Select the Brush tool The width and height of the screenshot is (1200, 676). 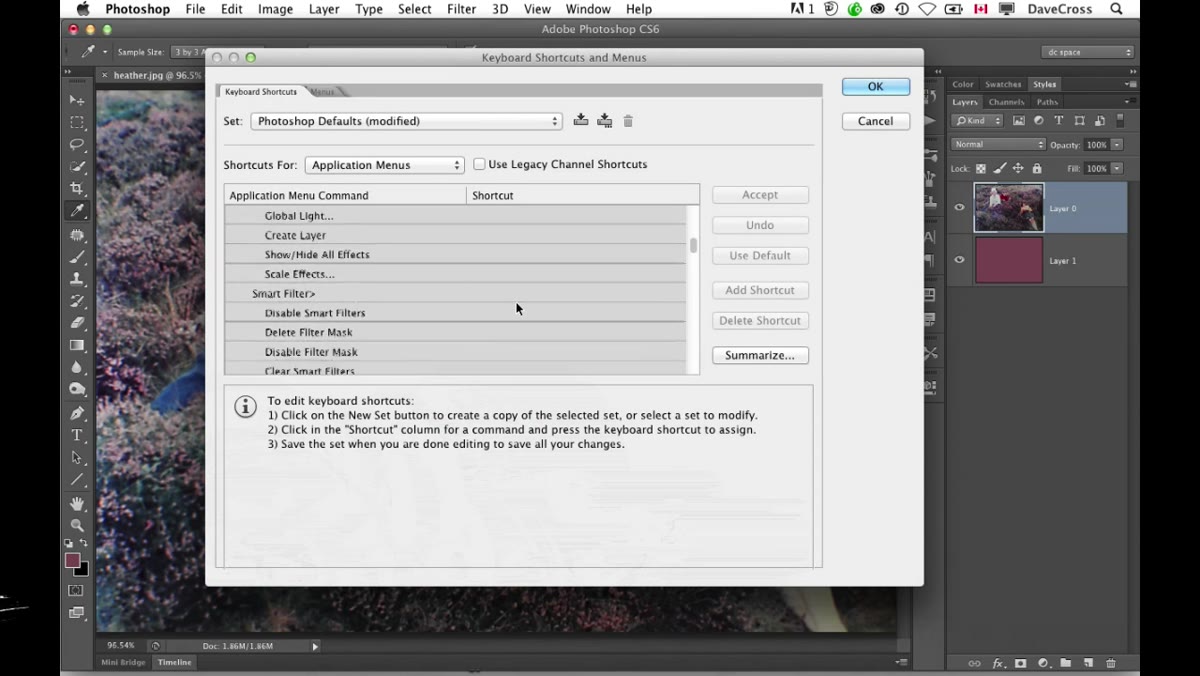77,257
